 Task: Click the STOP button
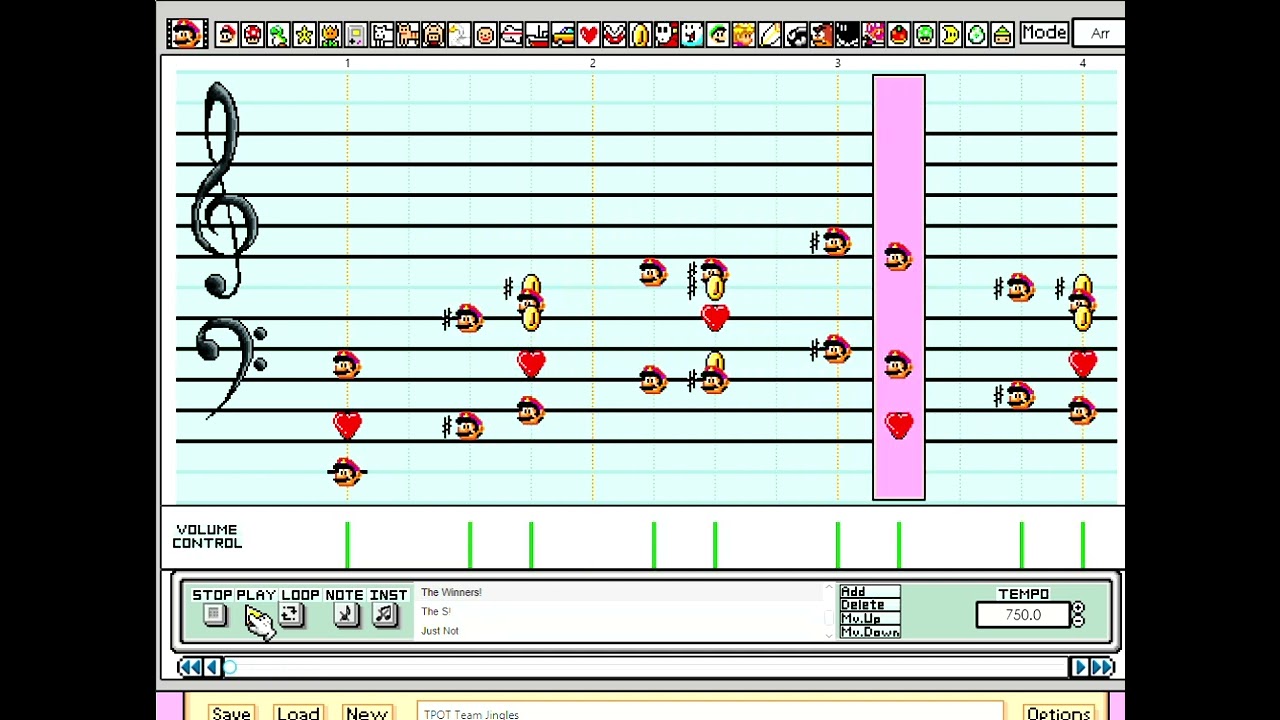pos(214,615)
